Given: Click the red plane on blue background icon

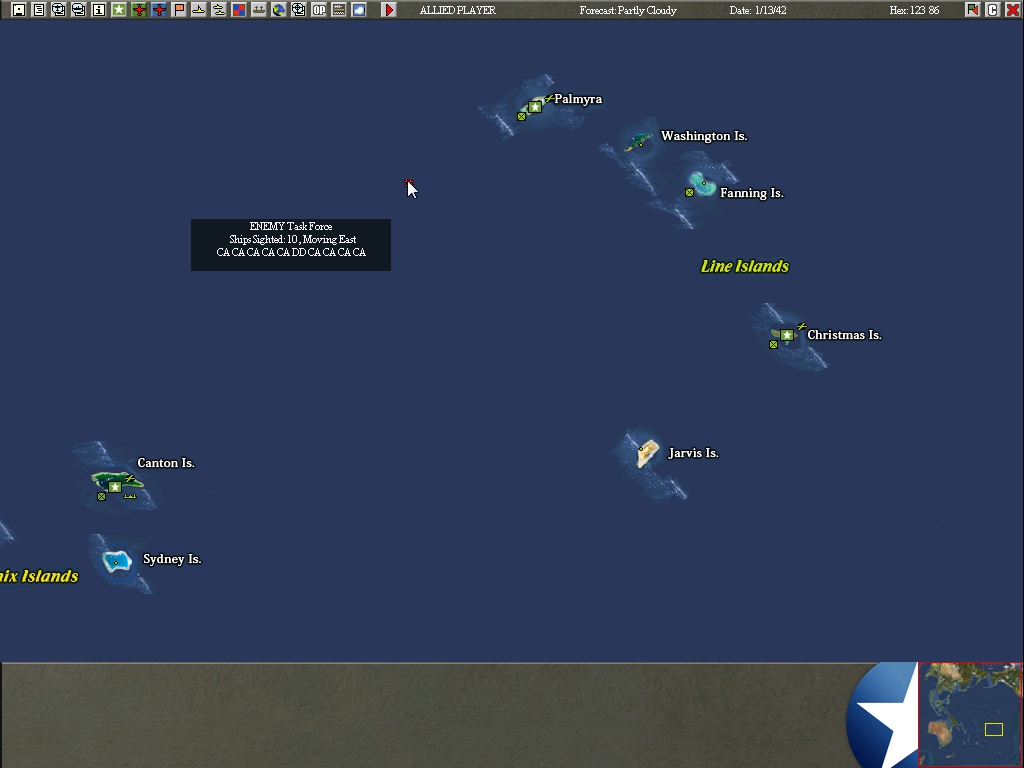Looking at the screenshot, I should pyautogui.click(x=159, y=10).
